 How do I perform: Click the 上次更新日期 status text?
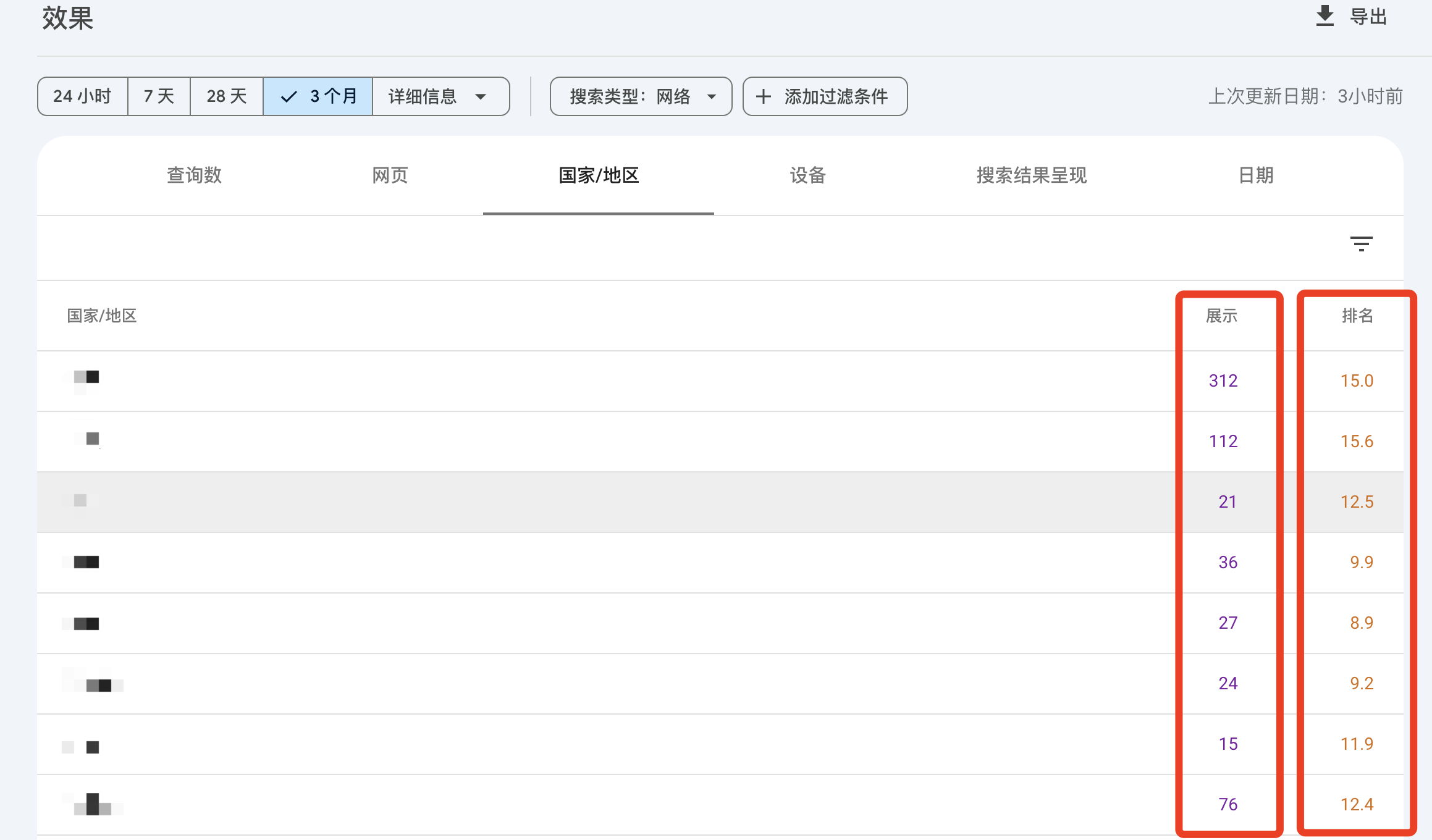[x=1305, y=96]
